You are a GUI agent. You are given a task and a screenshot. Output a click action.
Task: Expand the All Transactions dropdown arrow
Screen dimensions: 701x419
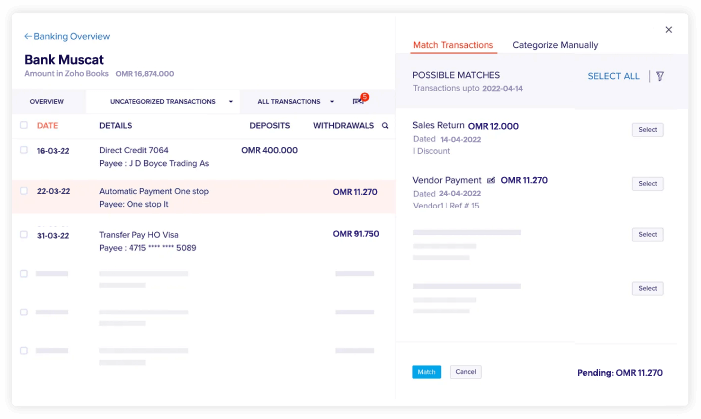(332, 102)
